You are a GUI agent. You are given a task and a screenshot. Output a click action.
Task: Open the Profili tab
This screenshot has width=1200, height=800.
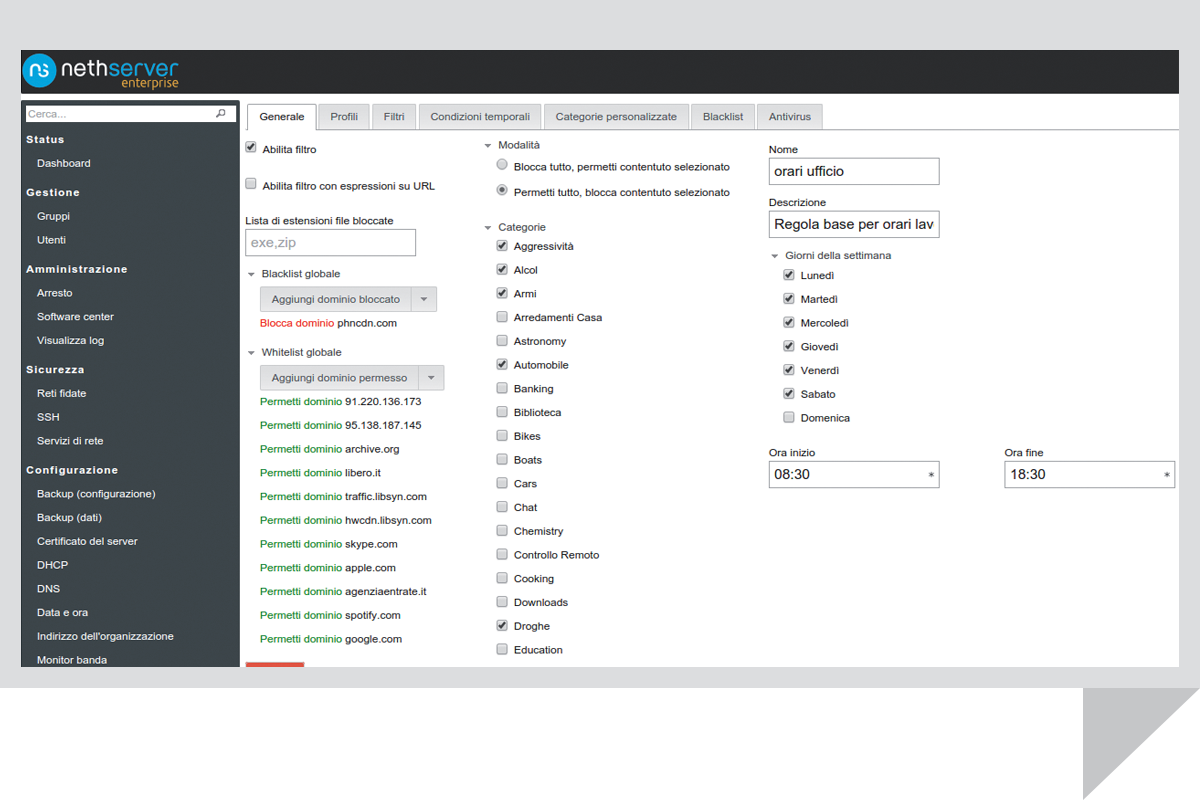click(344, 117)
